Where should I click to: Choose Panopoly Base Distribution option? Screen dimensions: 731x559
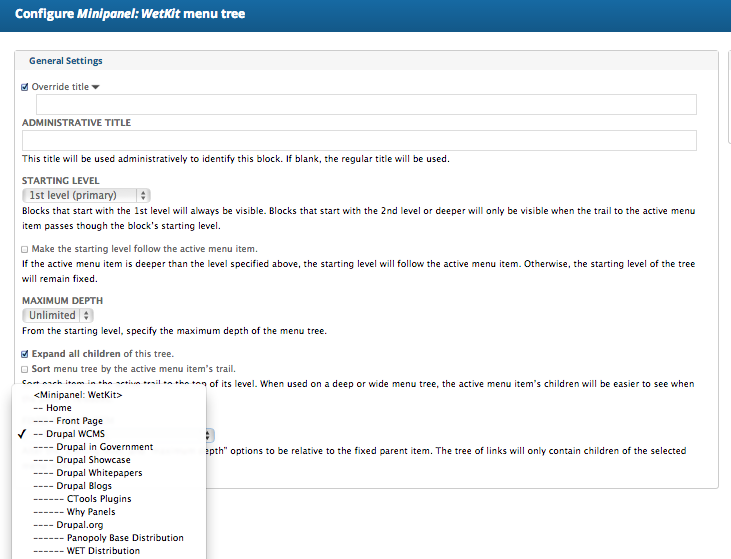pos(109,538)
